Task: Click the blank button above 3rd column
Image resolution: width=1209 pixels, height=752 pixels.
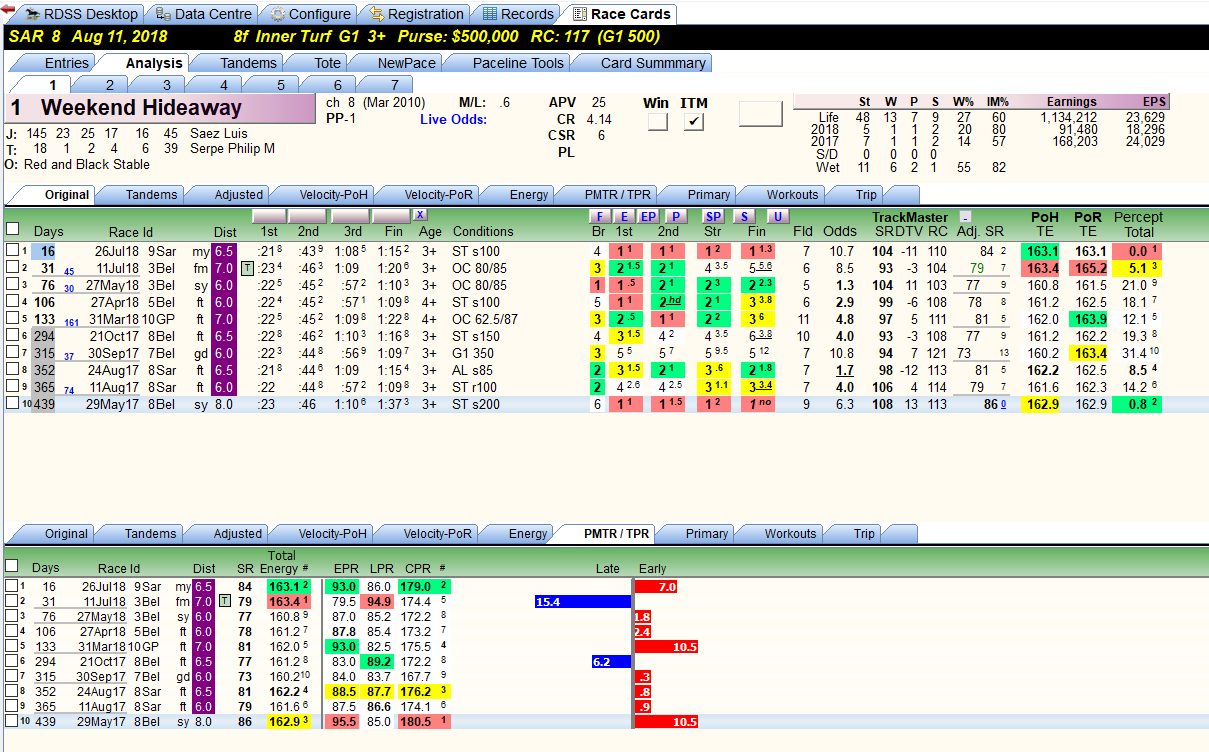Action: [x=349, y=216]
